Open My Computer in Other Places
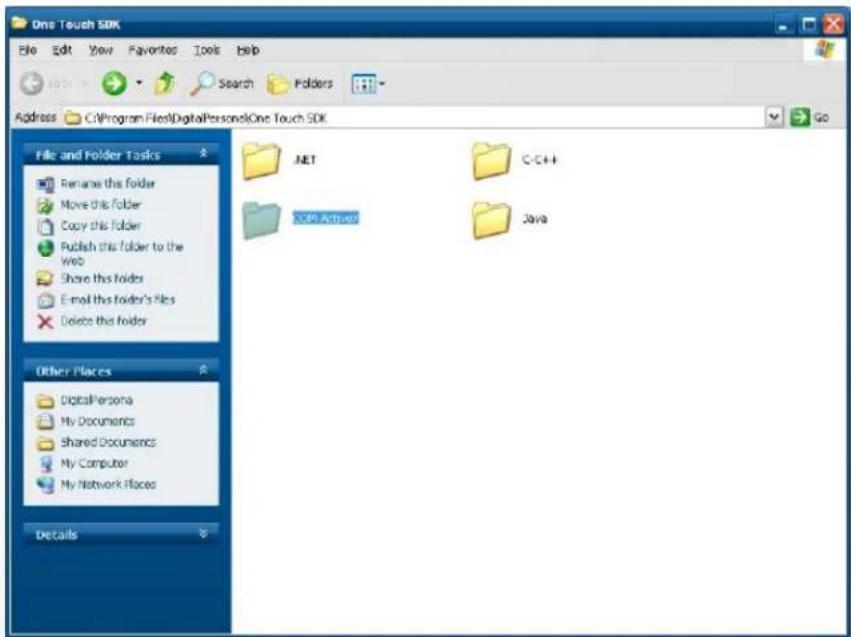 pyautogui.click(x=94, y=463)
